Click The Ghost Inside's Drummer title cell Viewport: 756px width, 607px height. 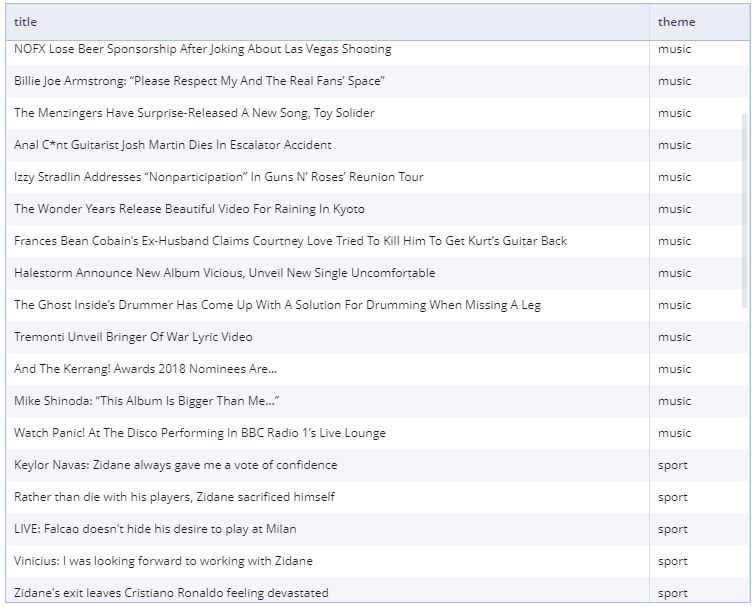(x=277, y=305)
